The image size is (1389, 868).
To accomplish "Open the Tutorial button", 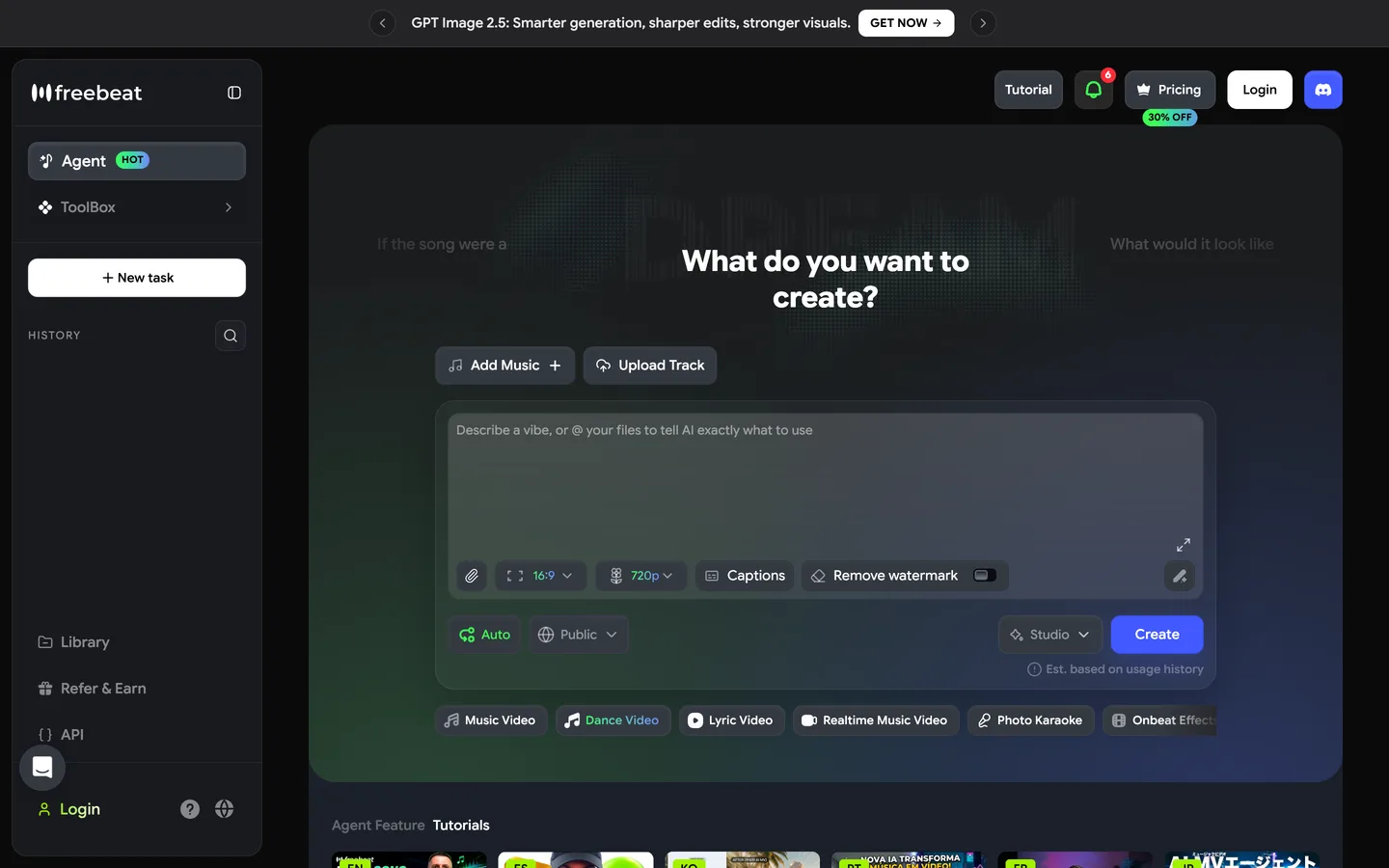I will tap(1028, 90).
